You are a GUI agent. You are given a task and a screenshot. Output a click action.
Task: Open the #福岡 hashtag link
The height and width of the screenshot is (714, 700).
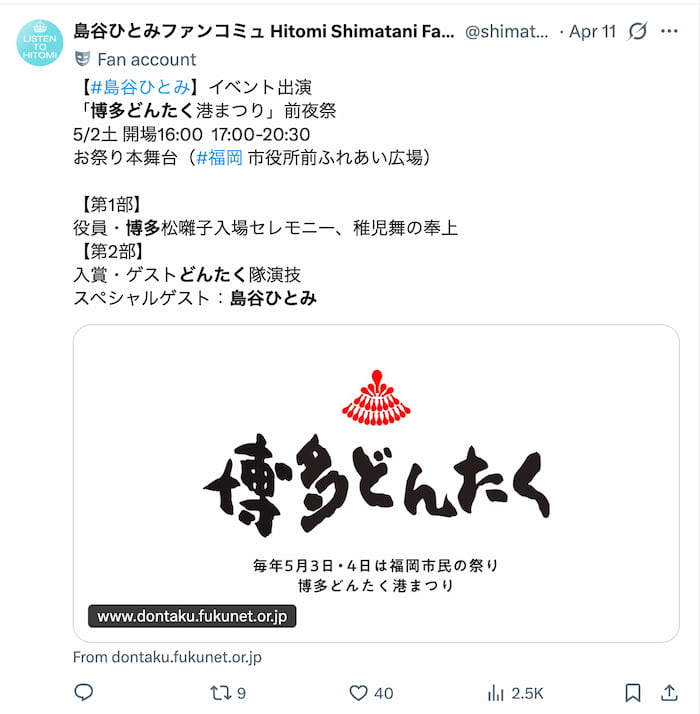click(219, 158)
